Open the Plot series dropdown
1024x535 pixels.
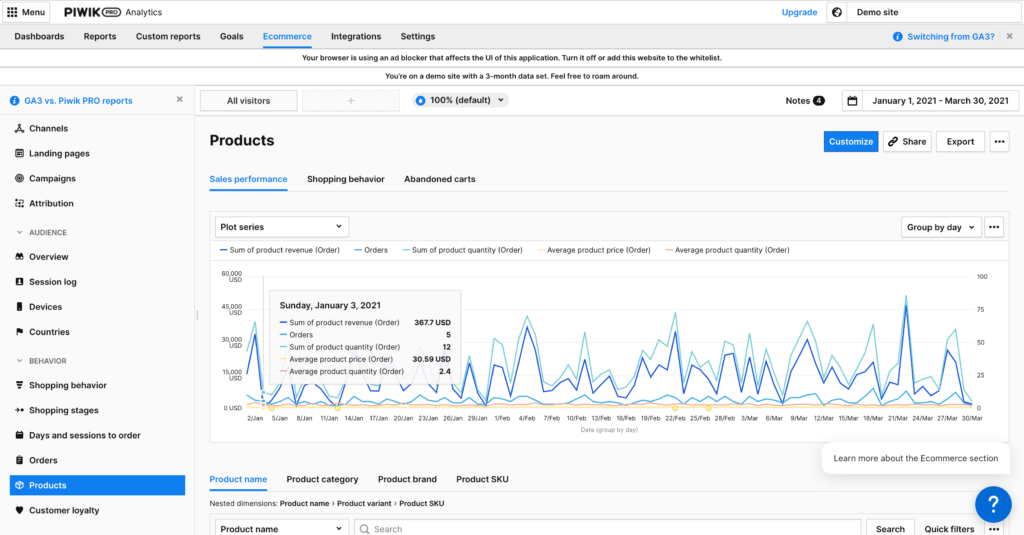(x=282, y=227)
